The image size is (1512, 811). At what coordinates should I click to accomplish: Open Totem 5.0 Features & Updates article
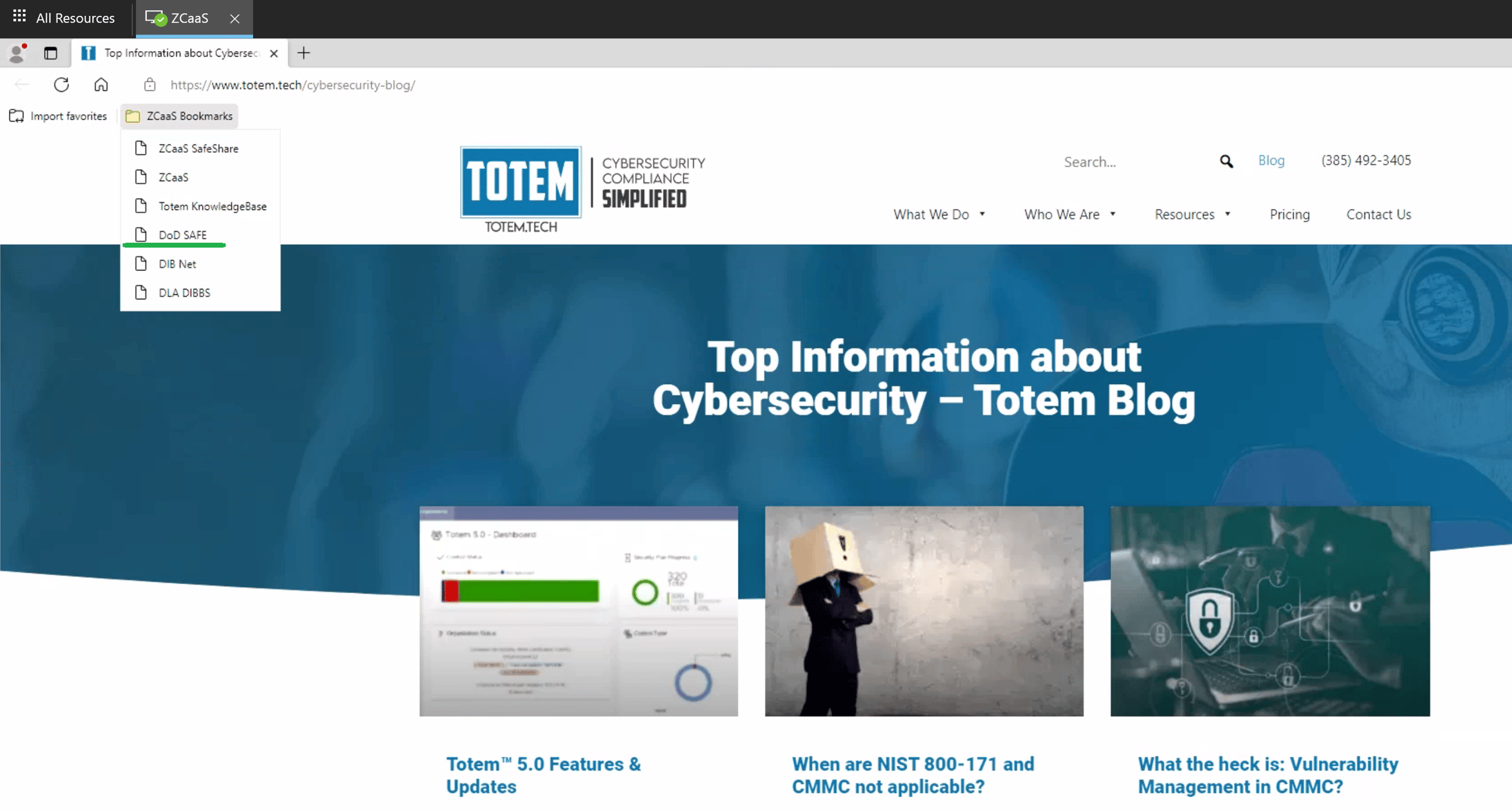coord(543,775)
